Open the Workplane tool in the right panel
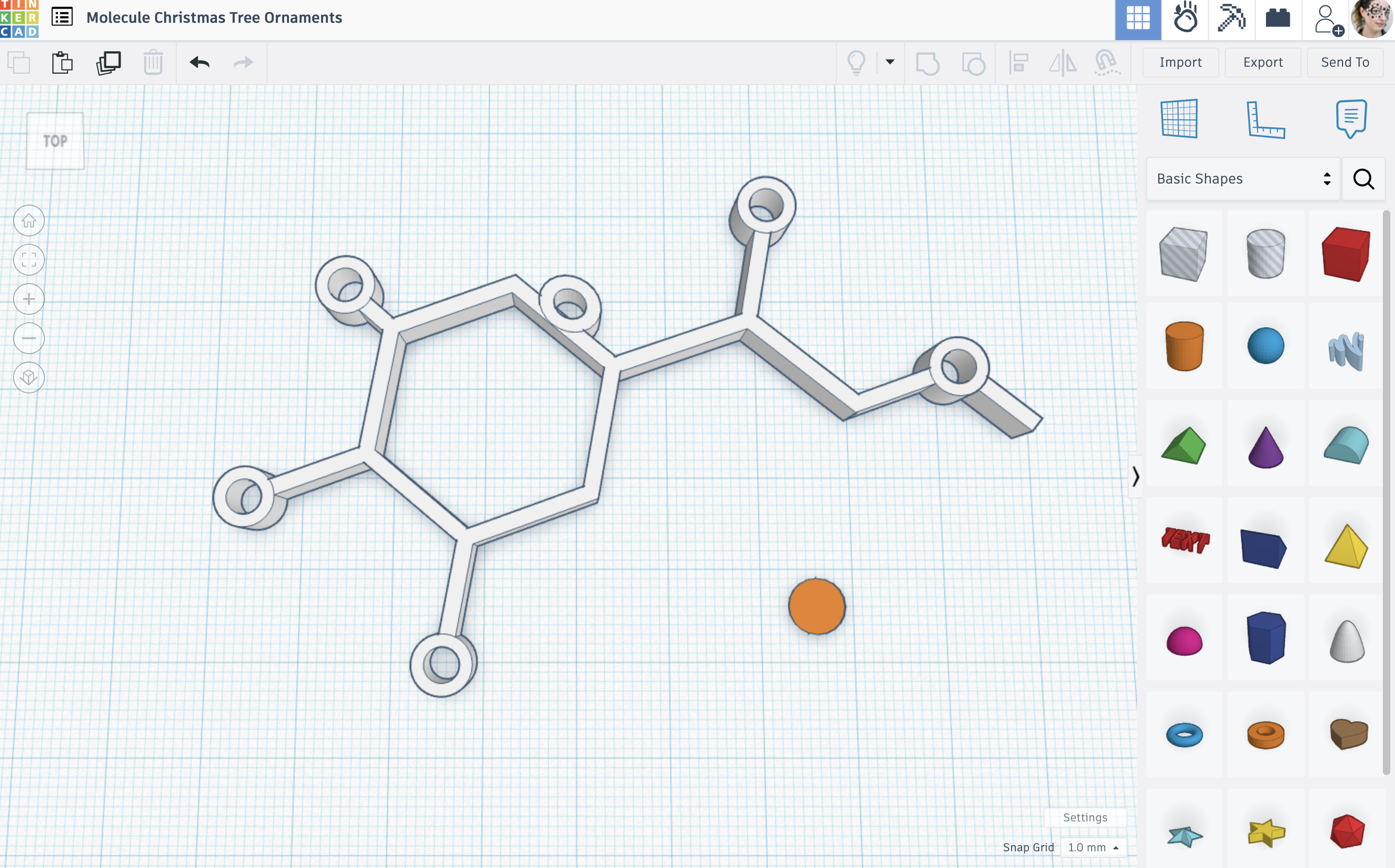The height and width of the screenshot is (868, 1395). [1180, 120]
